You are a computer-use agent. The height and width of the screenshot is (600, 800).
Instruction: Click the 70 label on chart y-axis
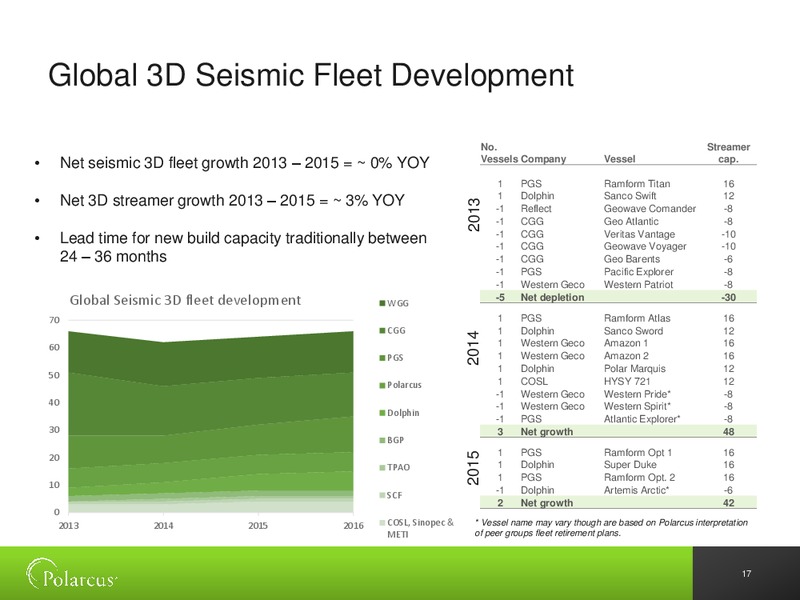[x=54, y=320]
